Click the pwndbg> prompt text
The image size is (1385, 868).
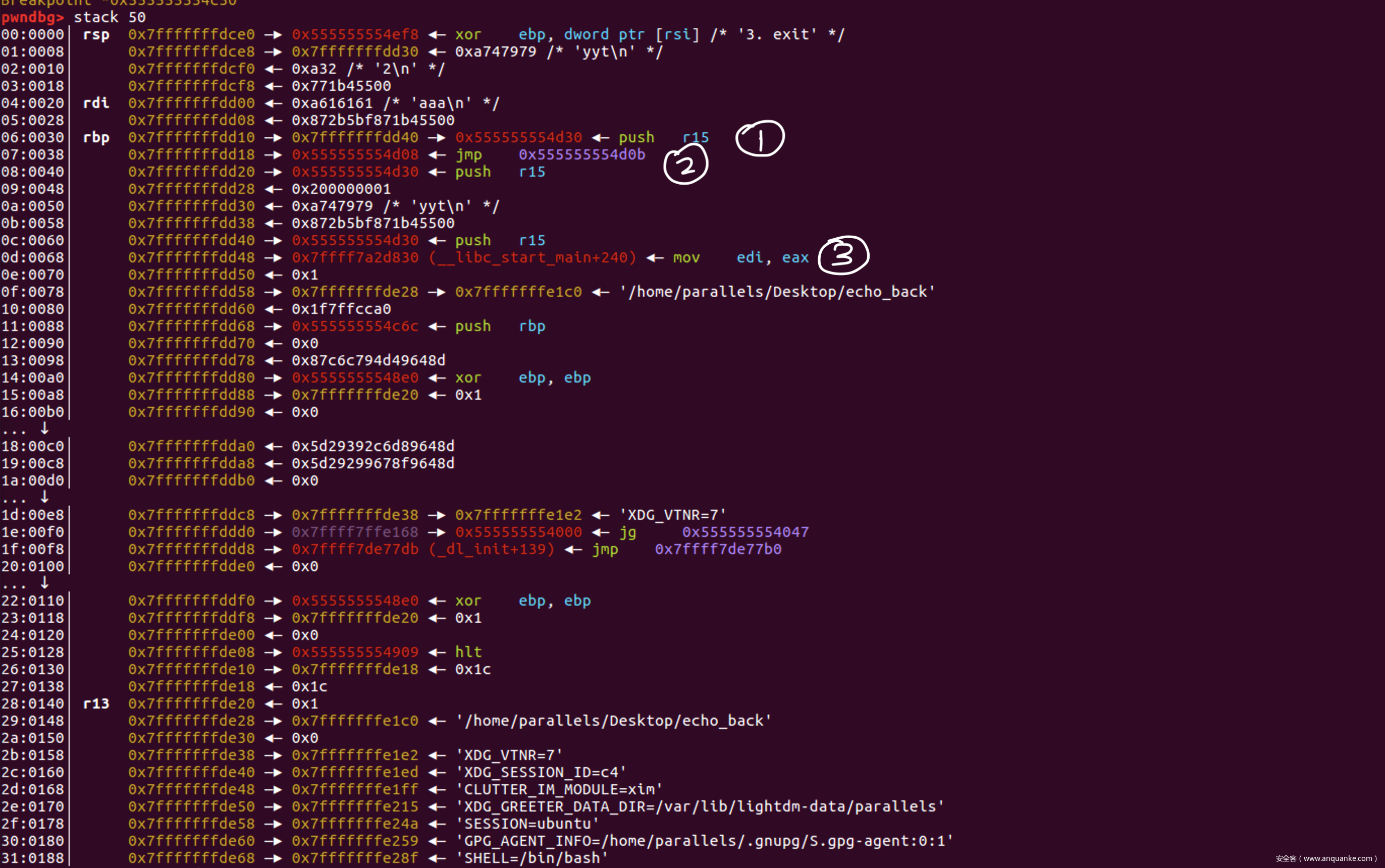[x=32, y=17]
